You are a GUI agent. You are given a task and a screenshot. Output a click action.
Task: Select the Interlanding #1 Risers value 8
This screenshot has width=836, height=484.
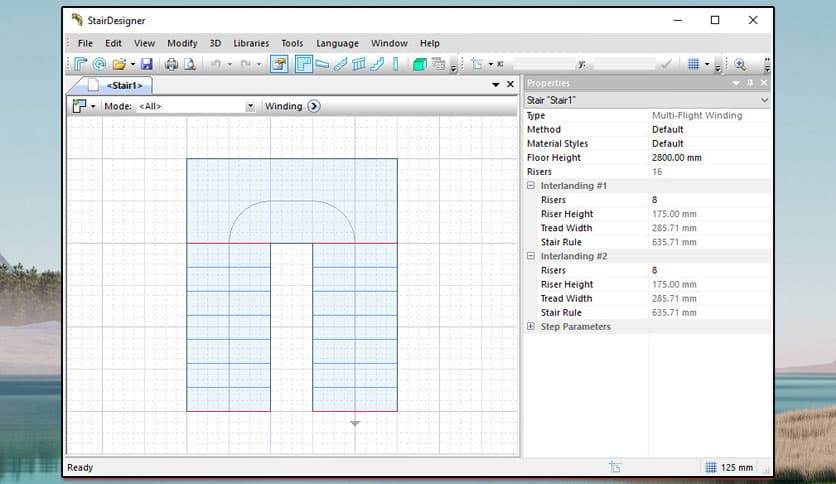click(655, 200)
